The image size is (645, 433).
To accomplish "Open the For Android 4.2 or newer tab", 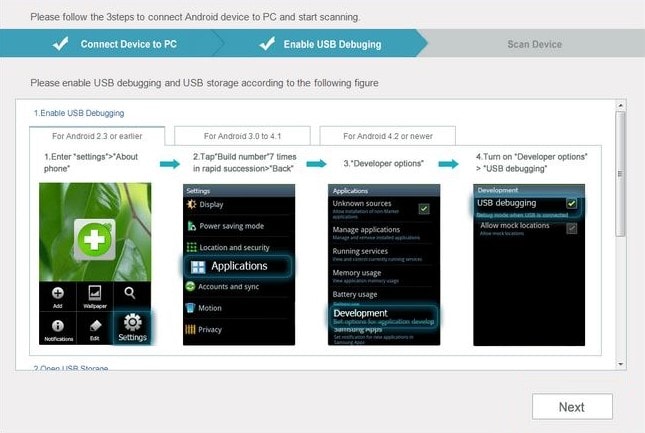I will pos(387,136).
